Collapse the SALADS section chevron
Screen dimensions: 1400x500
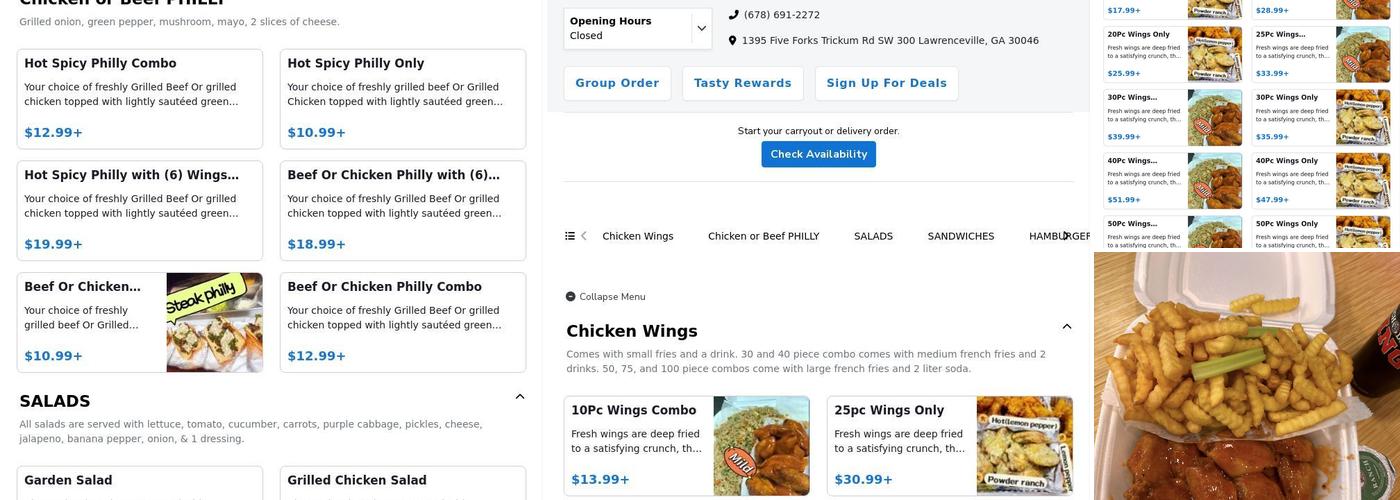520,397
